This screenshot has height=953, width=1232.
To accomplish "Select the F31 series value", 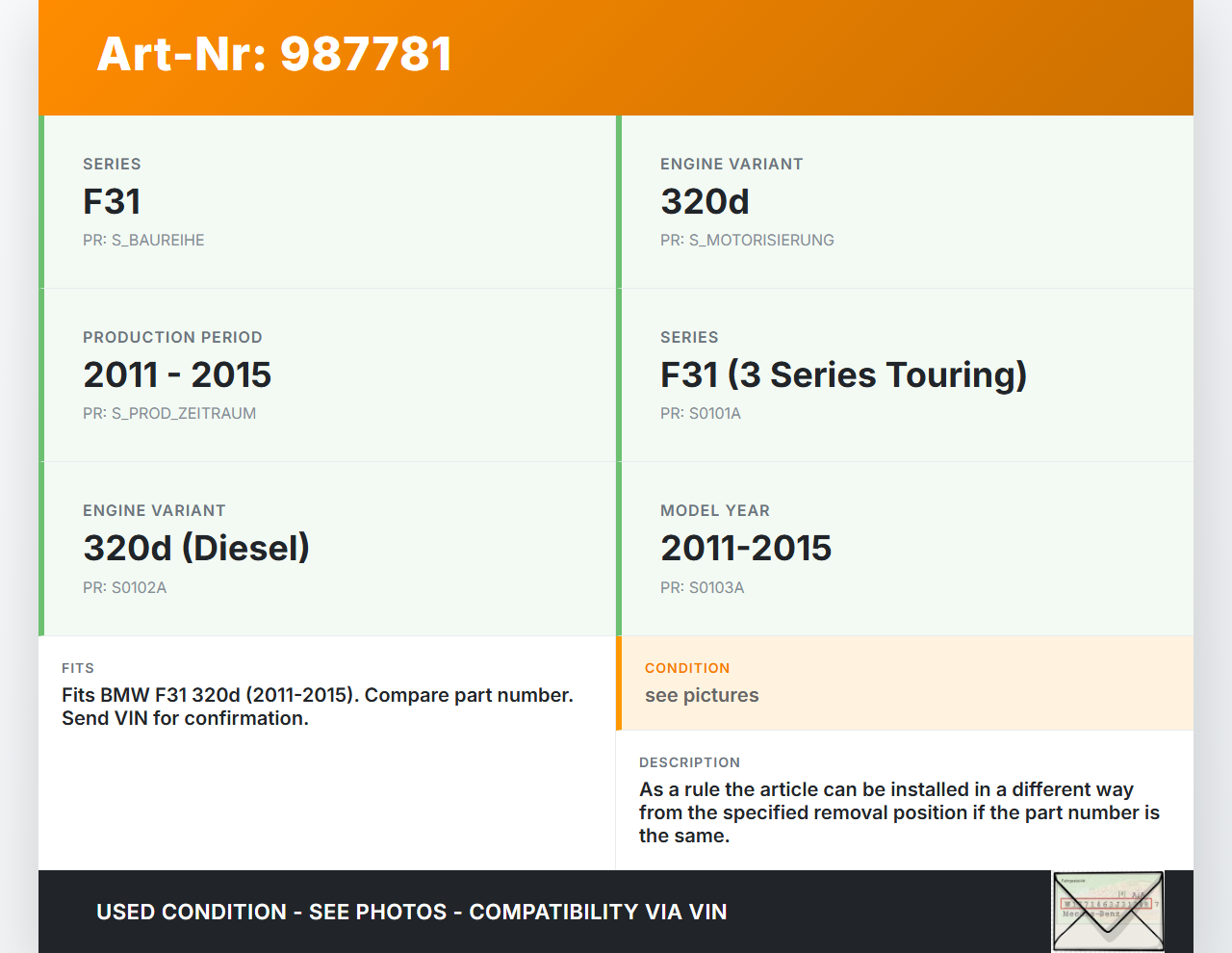I will (112, 202).
